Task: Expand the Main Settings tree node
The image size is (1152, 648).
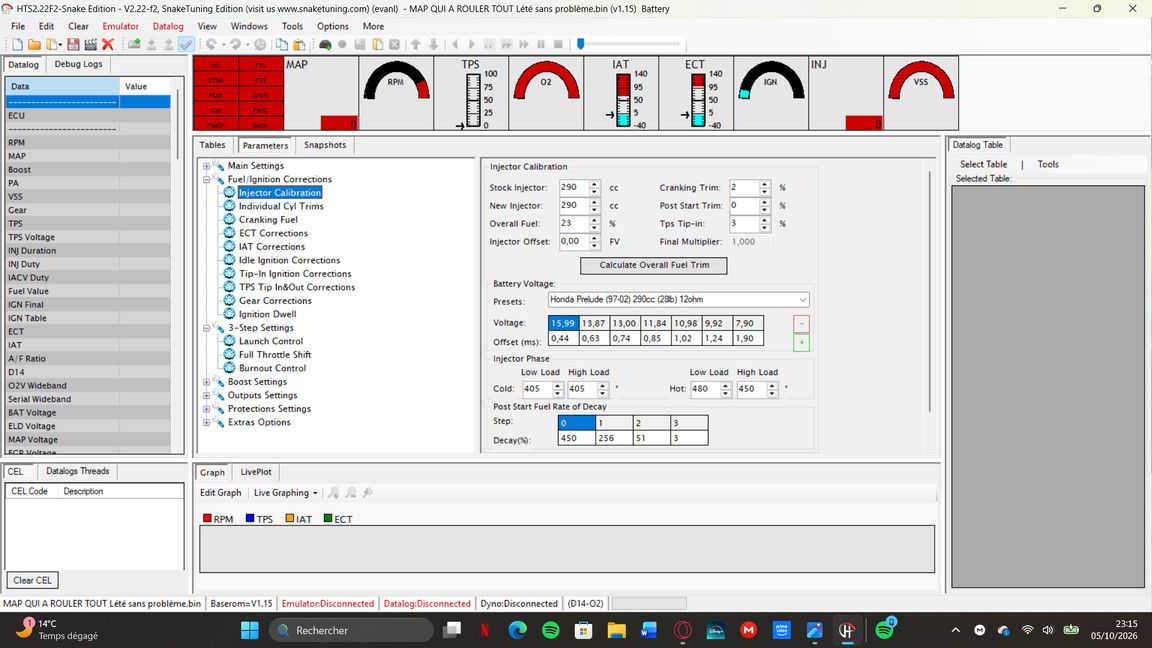Action: coord(206,166)
